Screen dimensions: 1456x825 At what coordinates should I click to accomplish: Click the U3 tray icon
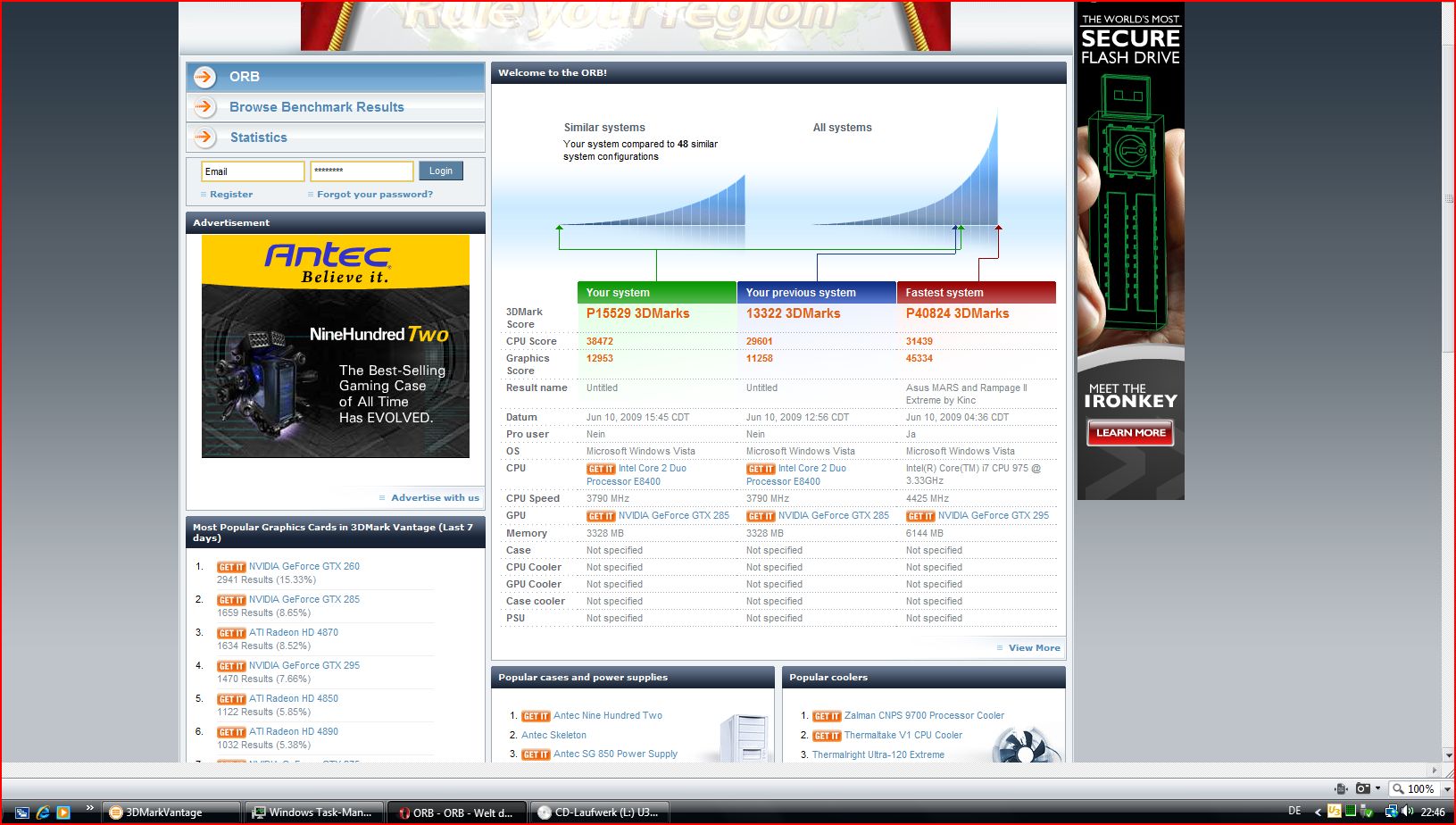1335,811
